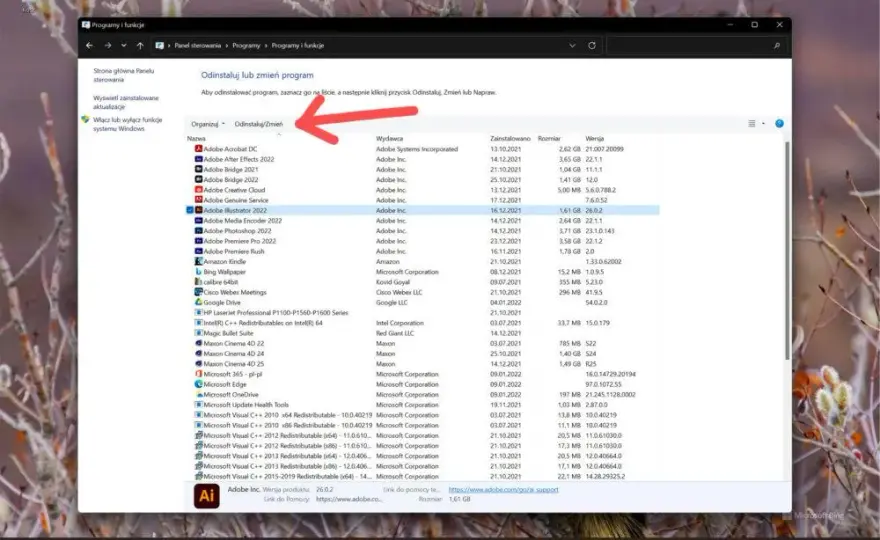Uncheck the Adobe Illustrator 2022 checkbox
This screenshot has width=880, height=540.
[x=190, y=210]
